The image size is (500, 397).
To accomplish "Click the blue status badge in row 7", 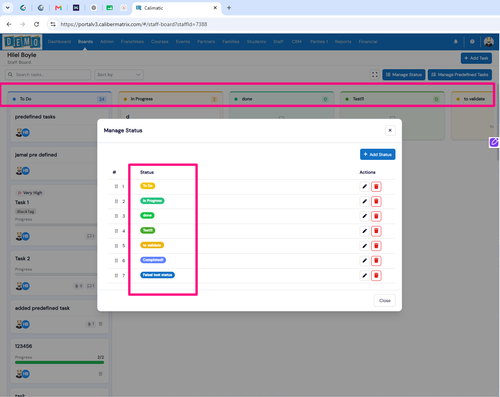I will coord(157,275).
